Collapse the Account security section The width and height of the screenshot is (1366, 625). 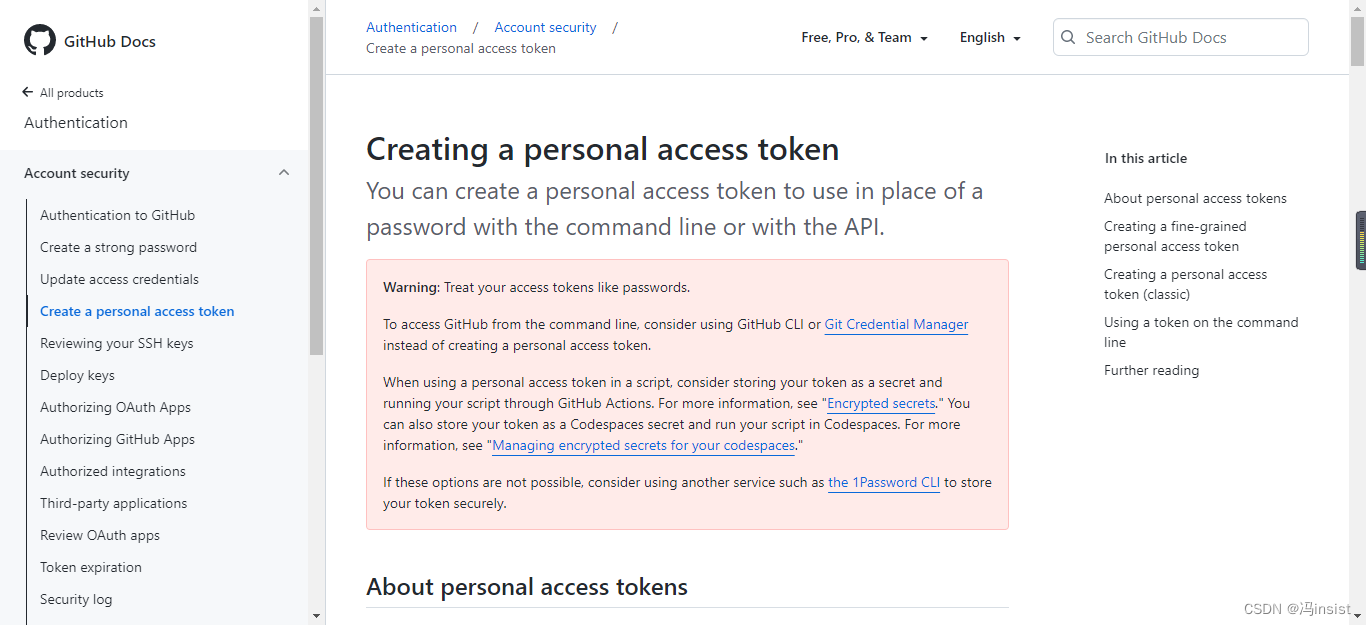click(x=284, y=172)
